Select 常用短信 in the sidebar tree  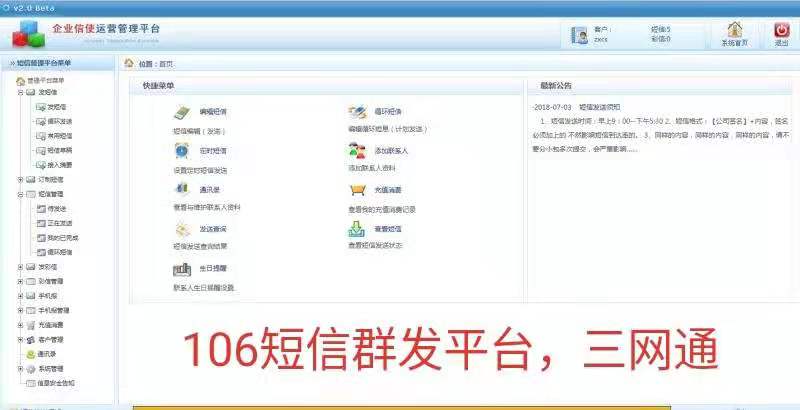60,136
